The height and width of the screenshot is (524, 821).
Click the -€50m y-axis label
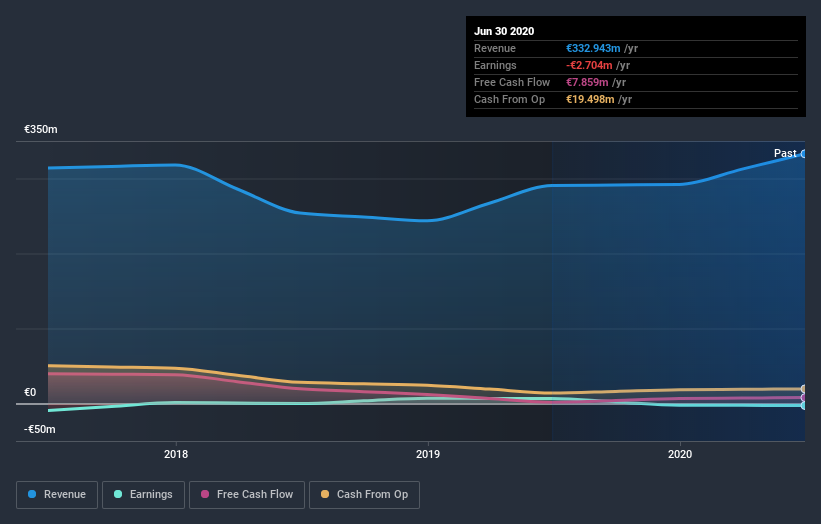[40, 429]
